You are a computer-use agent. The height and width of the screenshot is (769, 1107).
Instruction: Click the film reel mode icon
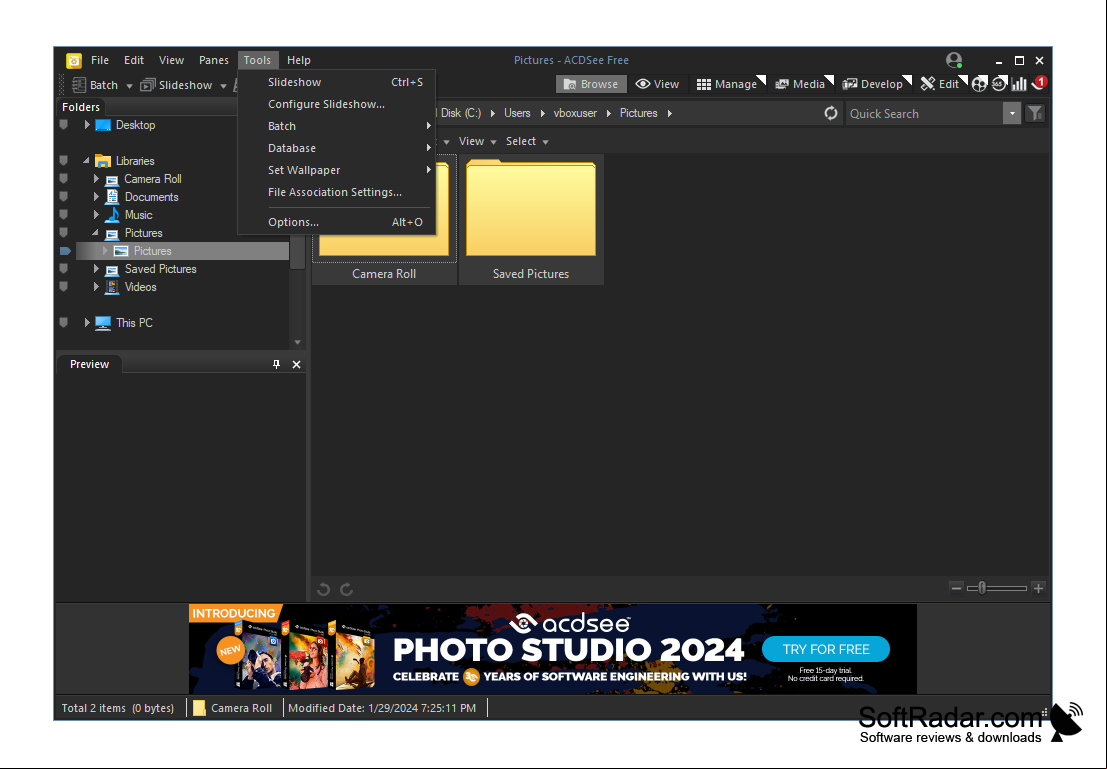tap(979, 84)
